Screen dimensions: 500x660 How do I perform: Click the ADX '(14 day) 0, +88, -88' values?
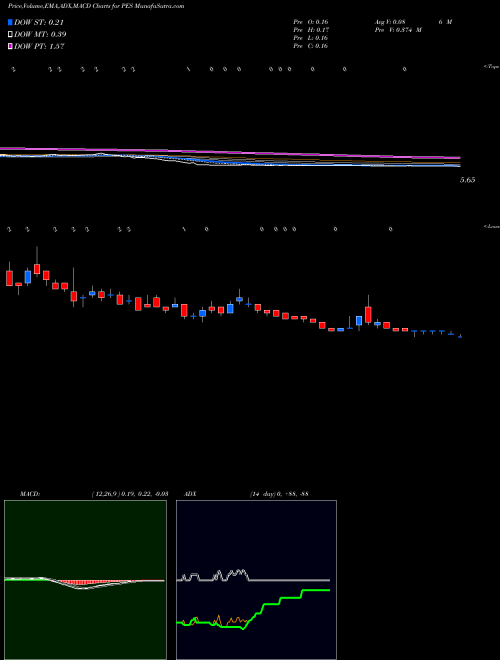click(x=279, y=494)
